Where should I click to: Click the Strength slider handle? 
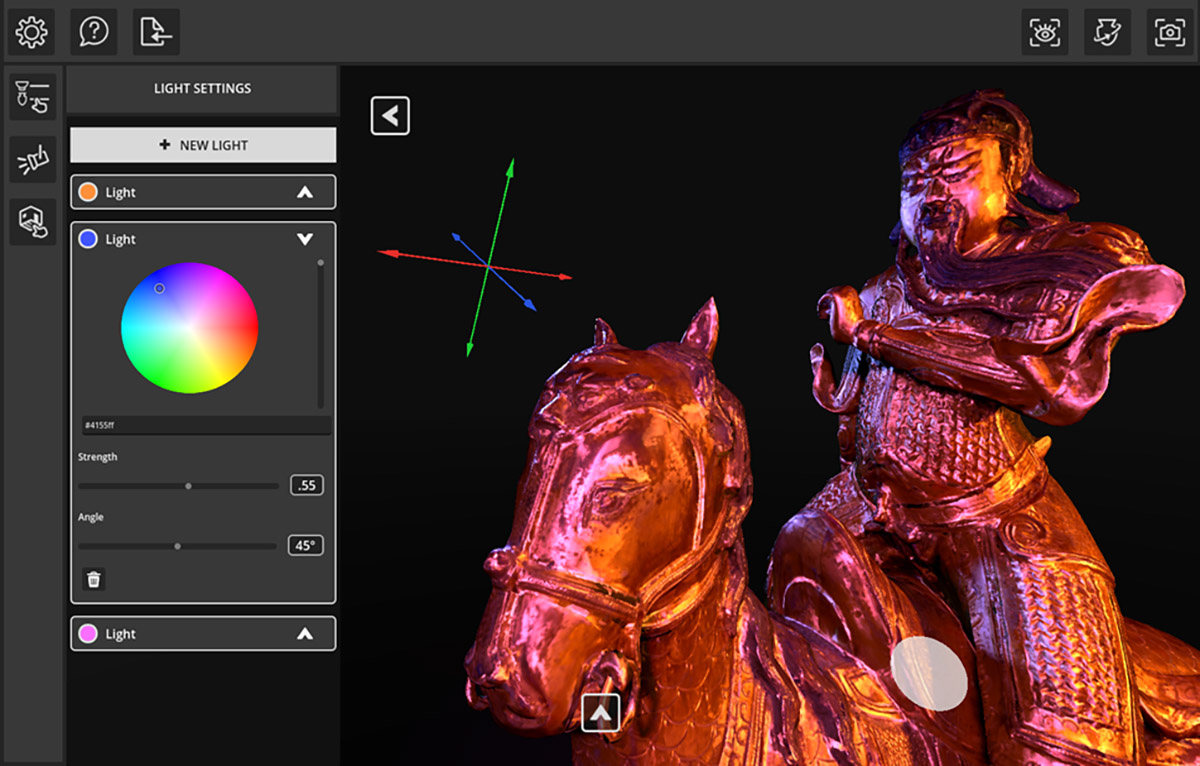click(x=188, y=486)
